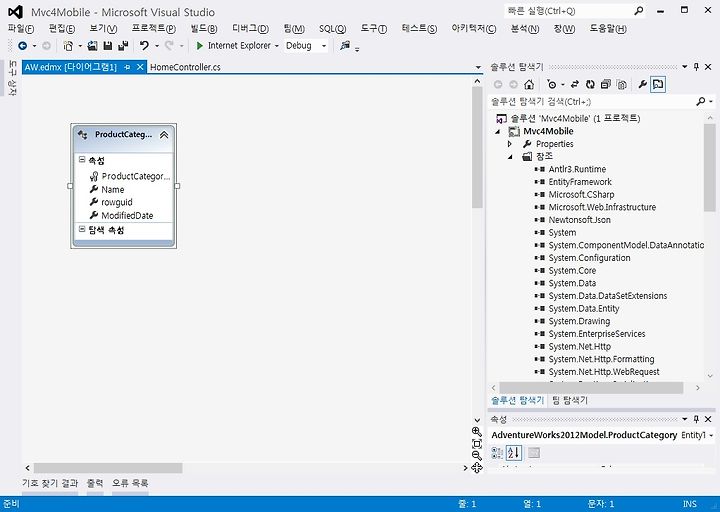Image resolution: width=720 pixels, height=512 pixels.
Task: Open Internet Explorer browser dropdown arrow
Action: point(276,46)
